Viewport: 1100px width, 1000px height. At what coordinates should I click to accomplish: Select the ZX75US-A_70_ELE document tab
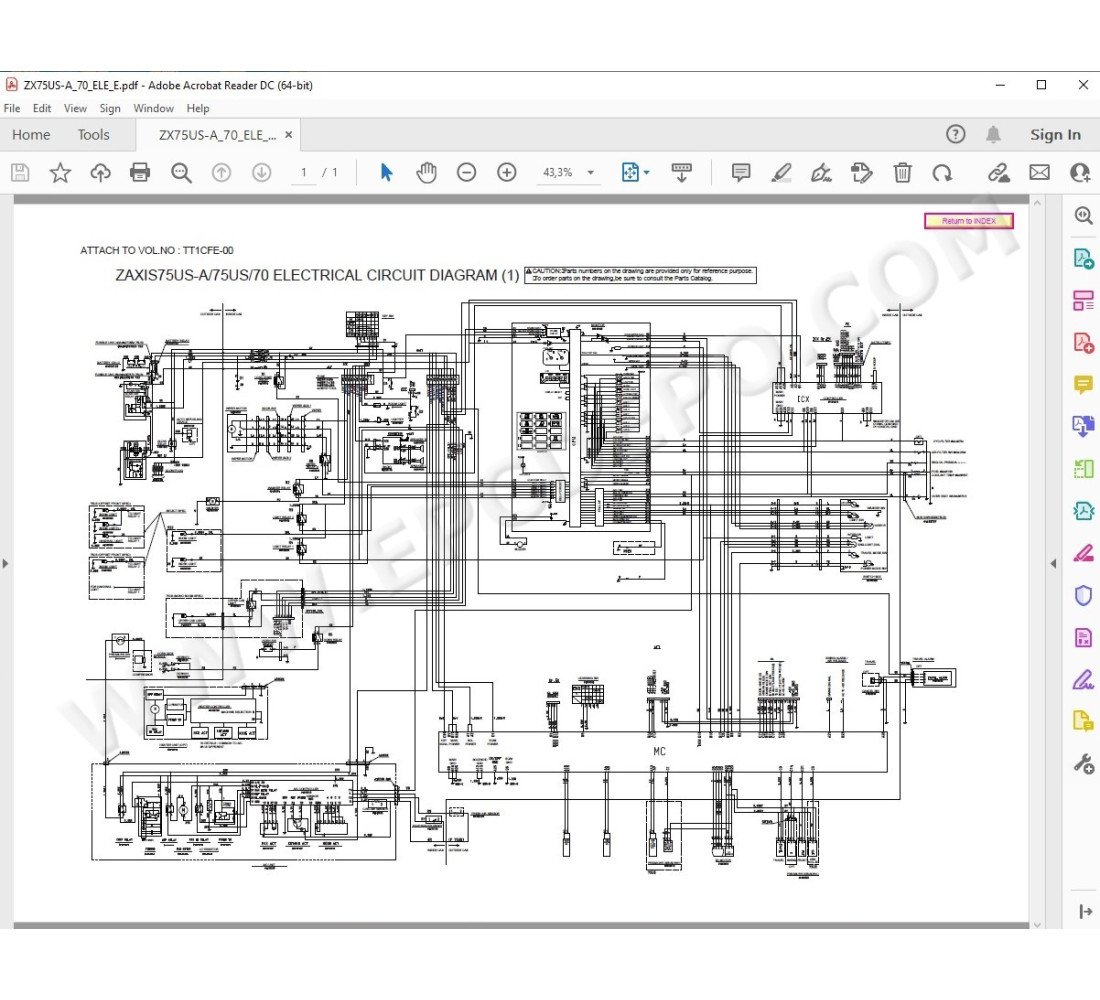(x=217, y=135)
